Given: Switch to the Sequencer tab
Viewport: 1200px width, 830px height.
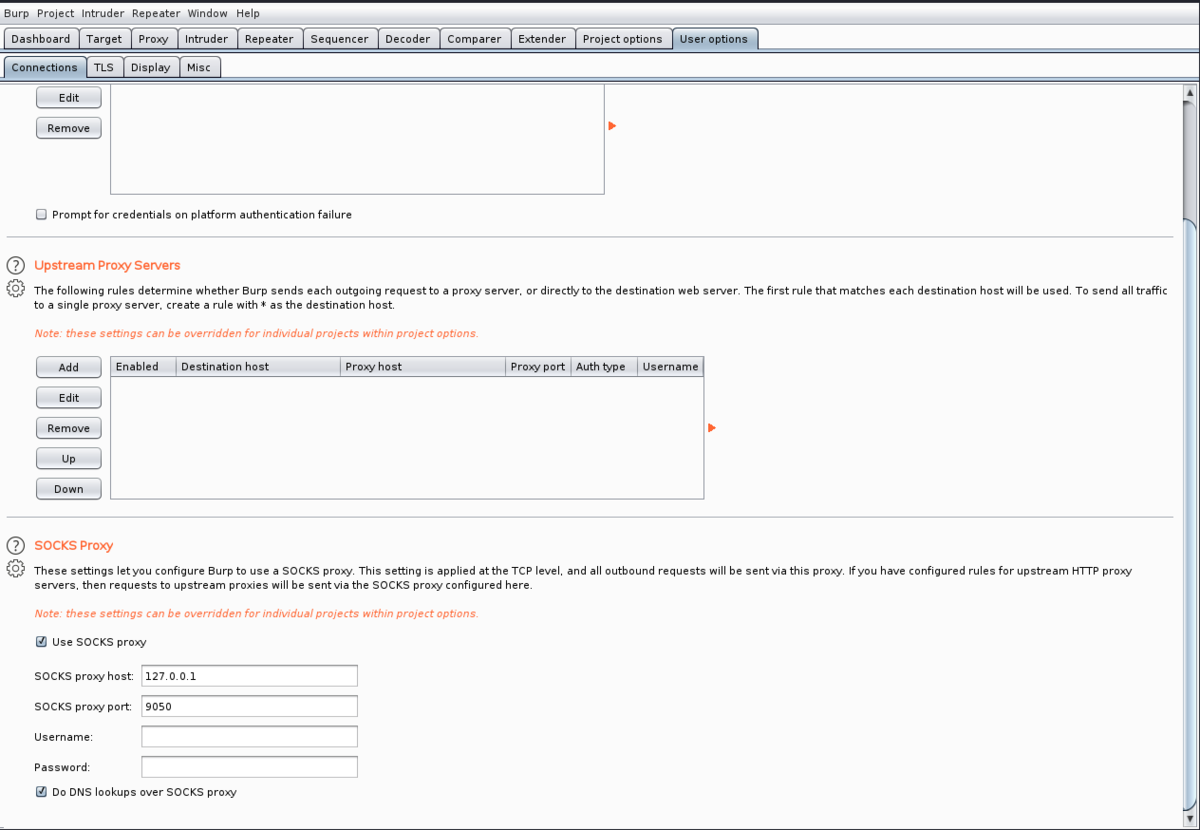Looking at the screenshot, I should (340, 39).
